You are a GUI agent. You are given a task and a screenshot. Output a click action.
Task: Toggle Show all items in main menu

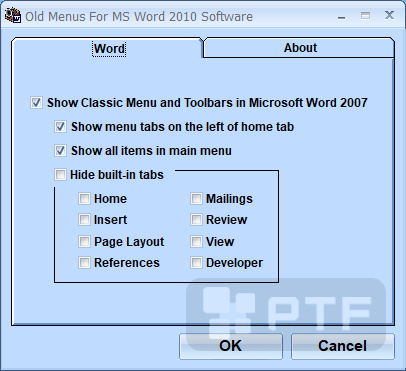[x=60, y=151]
